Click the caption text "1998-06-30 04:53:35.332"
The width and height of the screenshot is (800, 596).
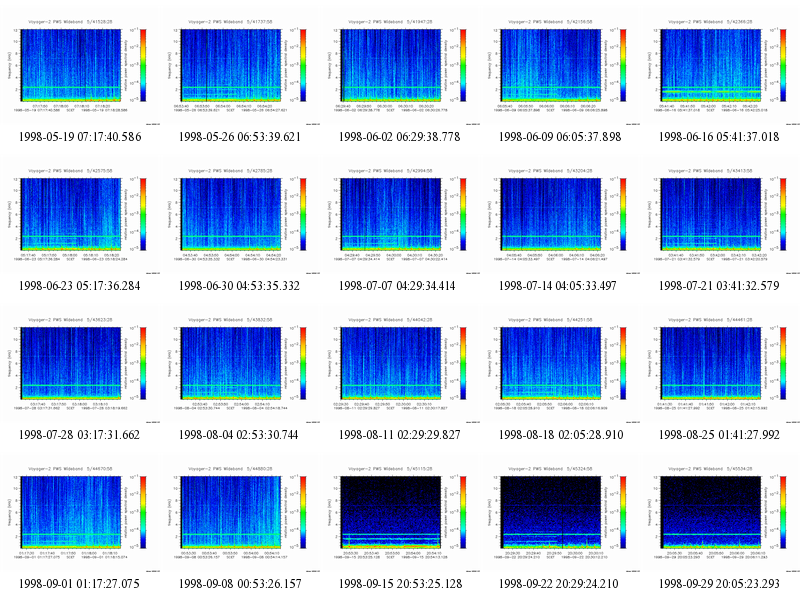[x=239, y=286]
